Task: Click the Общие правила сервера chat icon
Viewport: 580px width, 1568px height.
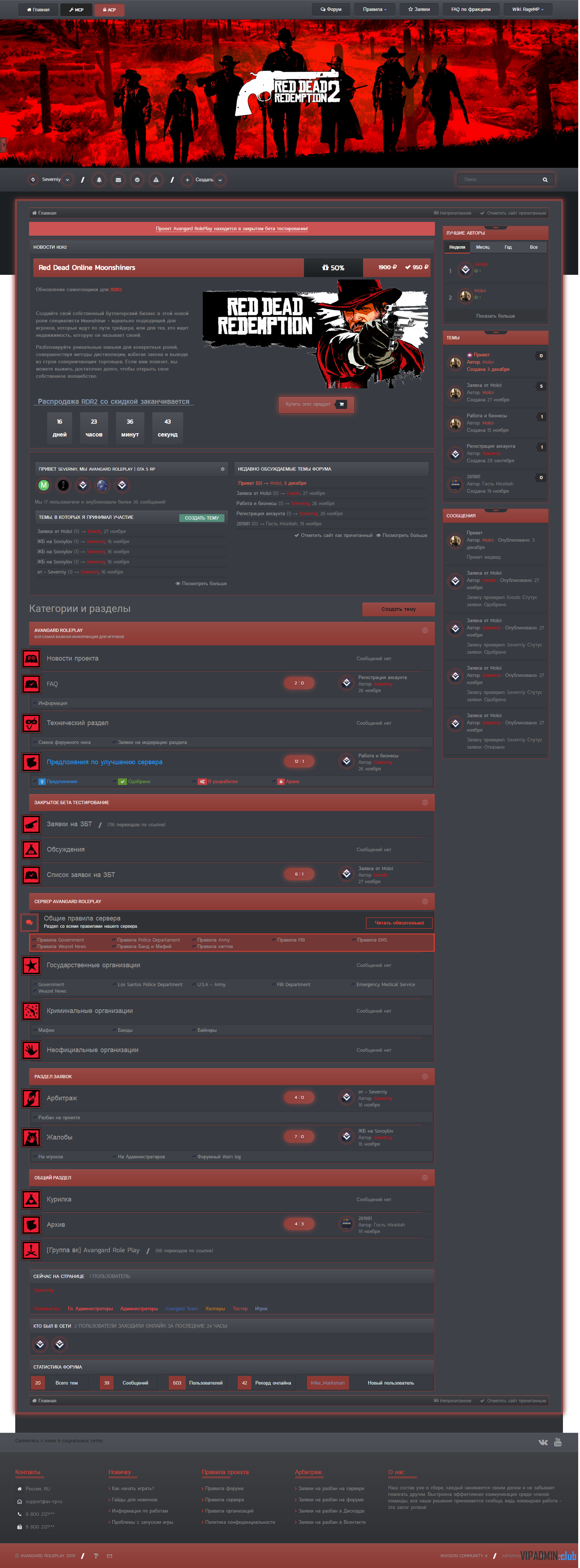Action: pos(29,923)
